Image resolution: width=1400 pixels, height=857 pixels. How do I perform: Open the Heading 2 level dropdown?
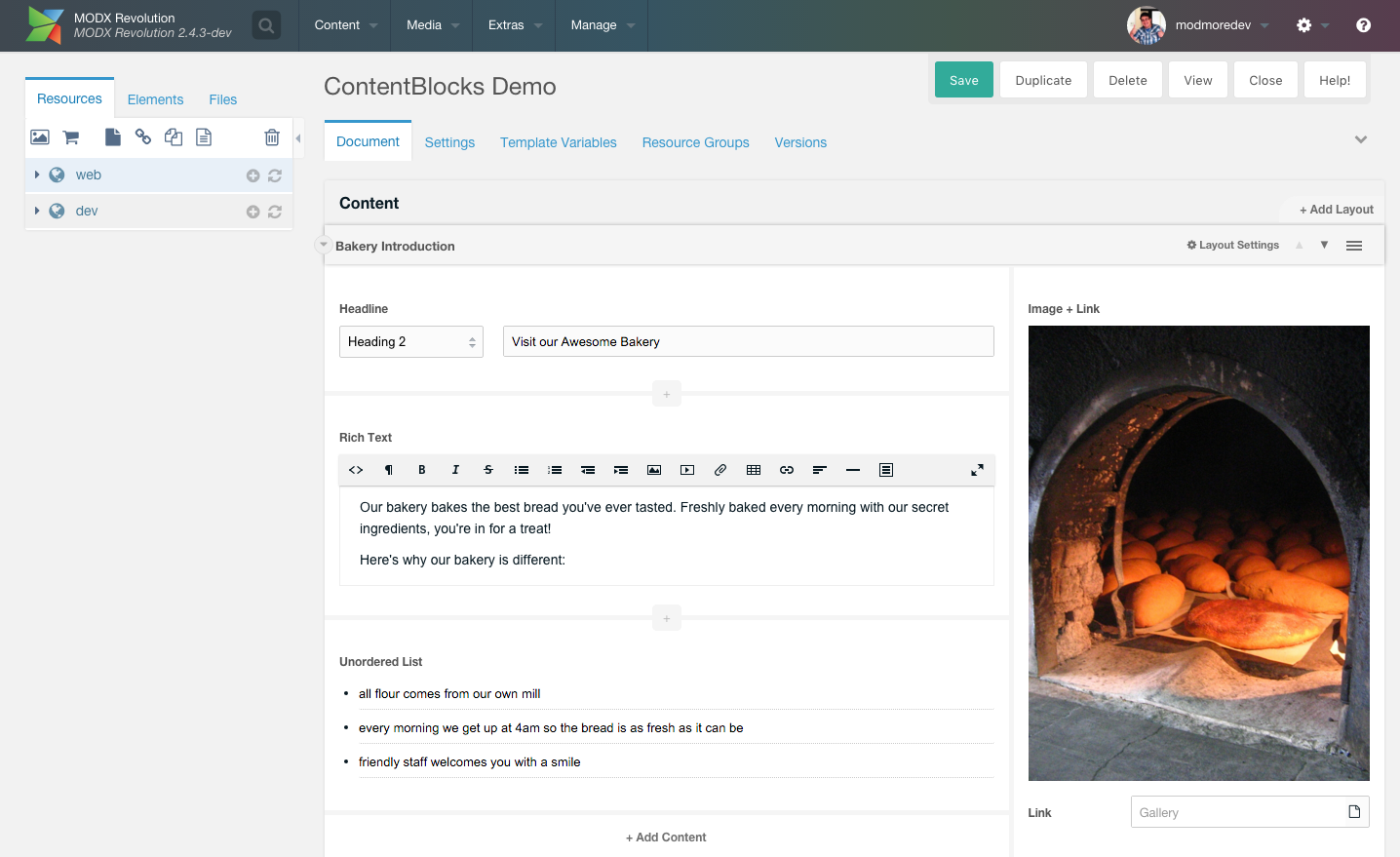pos(410,342)
